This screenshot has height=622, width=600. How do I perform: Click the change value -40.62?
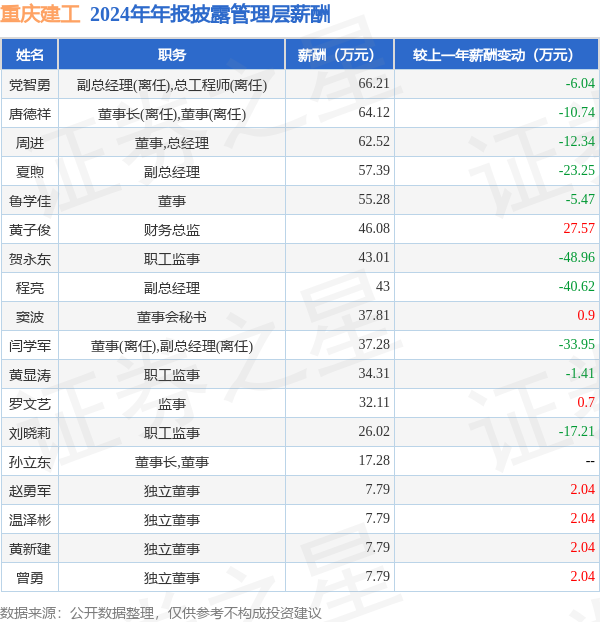[577, 286]
